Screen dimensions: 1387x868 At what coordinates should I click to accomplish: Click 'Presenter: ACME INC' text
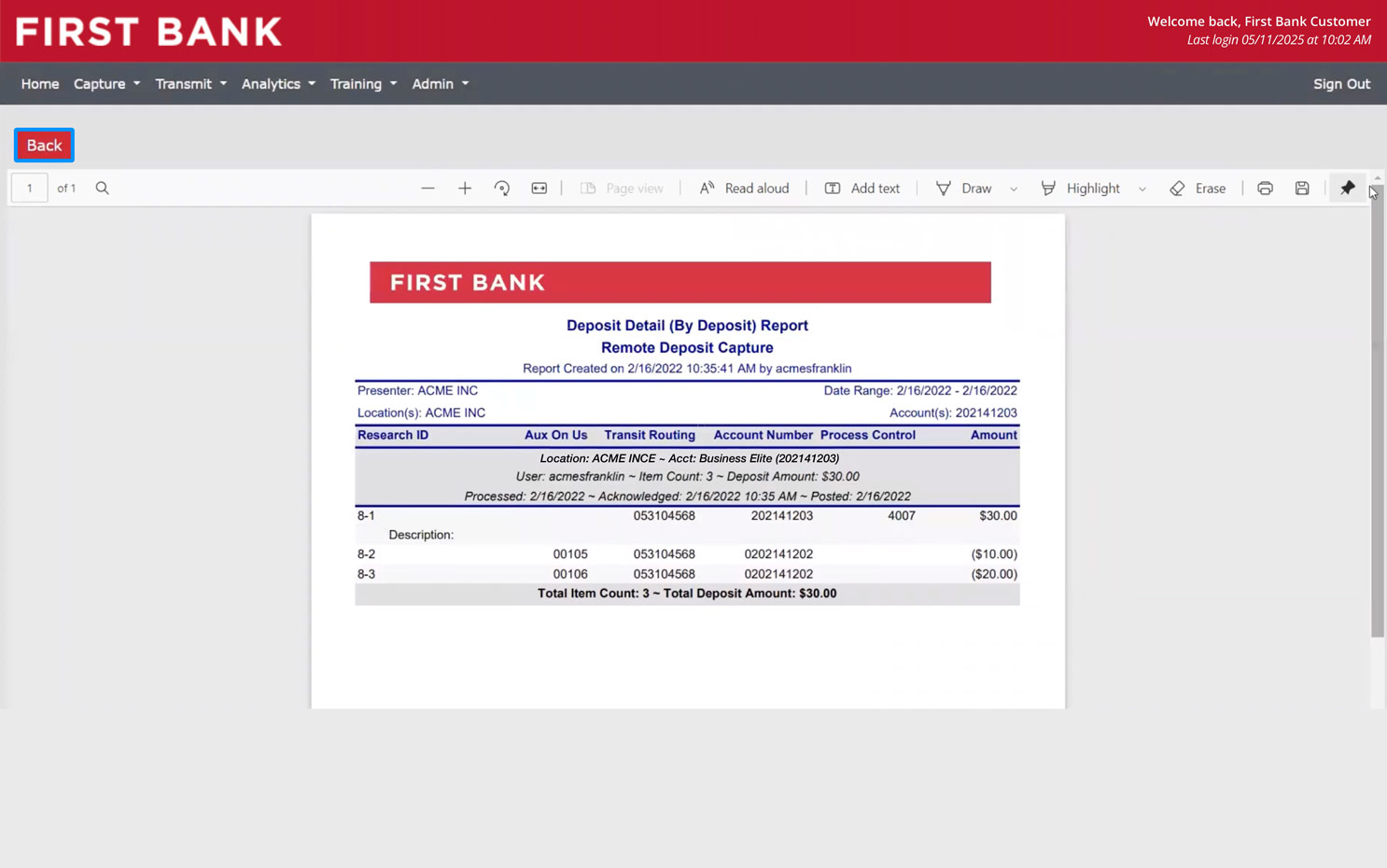[417, 391]
